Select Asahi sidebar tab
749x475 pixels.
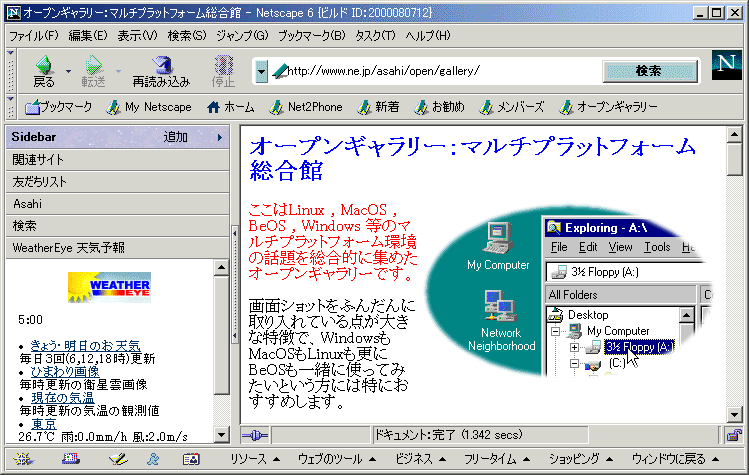coord(118,204)
